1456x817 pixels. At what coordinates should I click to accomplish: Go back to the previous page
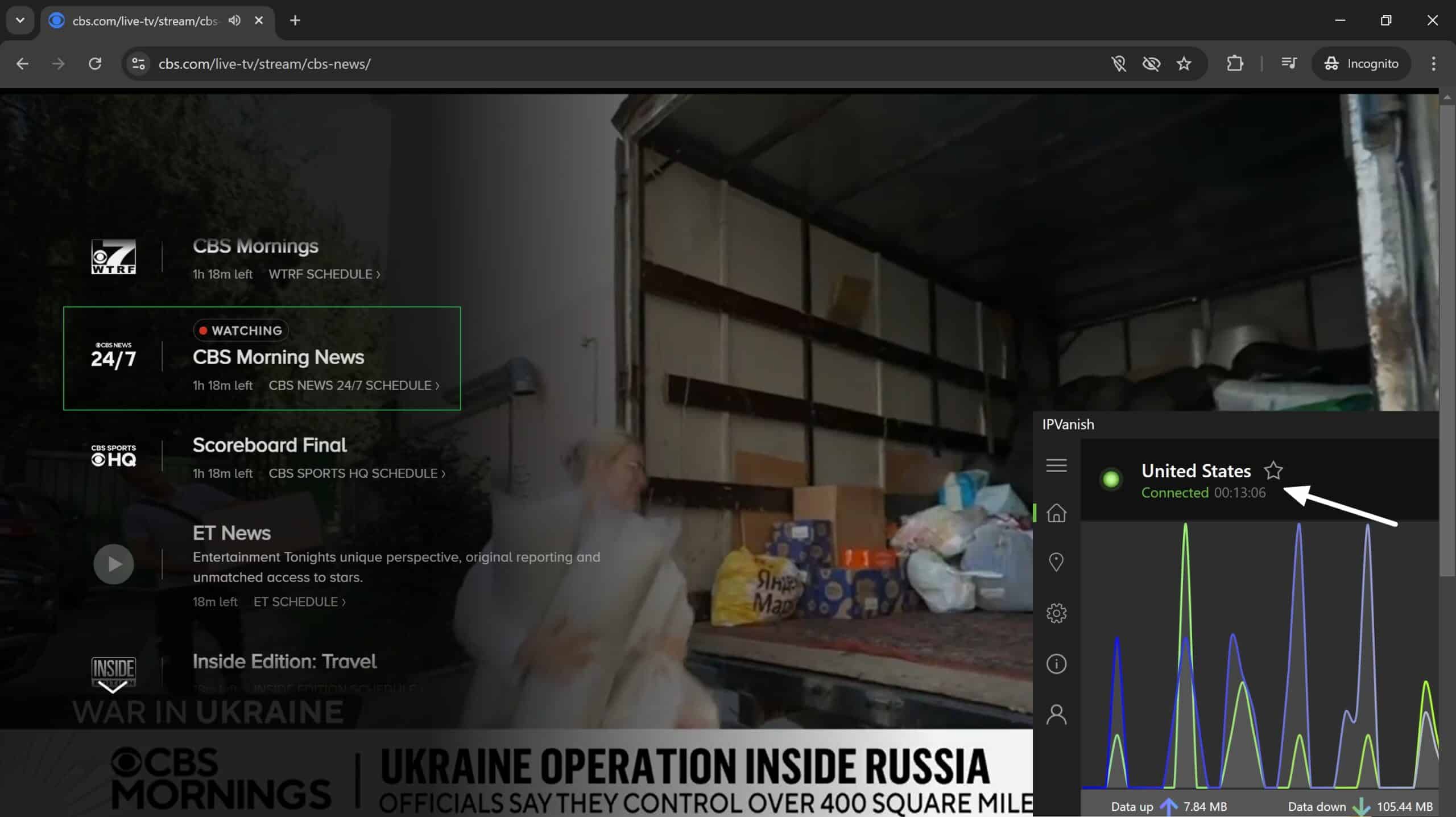click(x=22, y=64)
